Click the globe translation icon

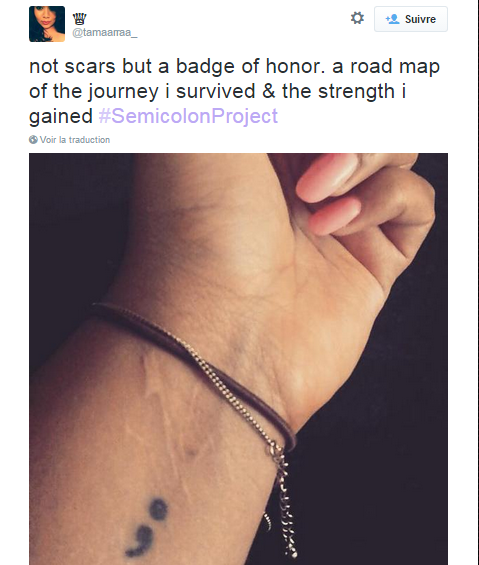33,139
